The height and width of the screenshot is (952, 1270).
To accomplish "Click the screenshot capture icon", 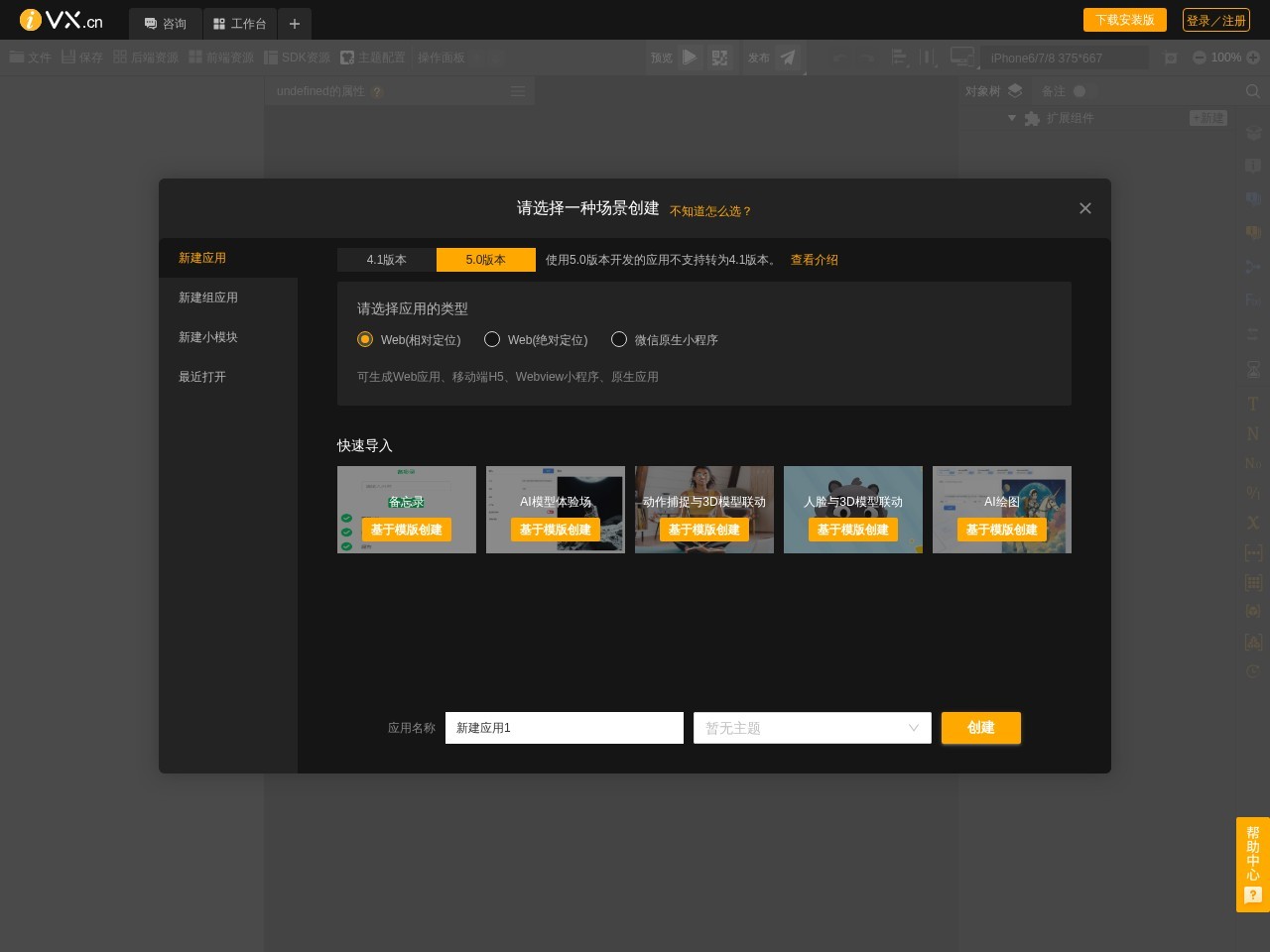I will click(x=1171, y=58).
